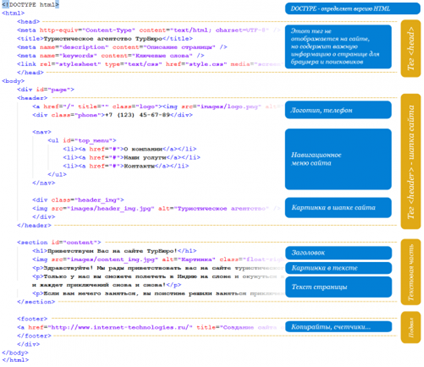Click the yellow 'Текстовая часть' side label
Screen dimensions: 424x367
tap(411, 272)
